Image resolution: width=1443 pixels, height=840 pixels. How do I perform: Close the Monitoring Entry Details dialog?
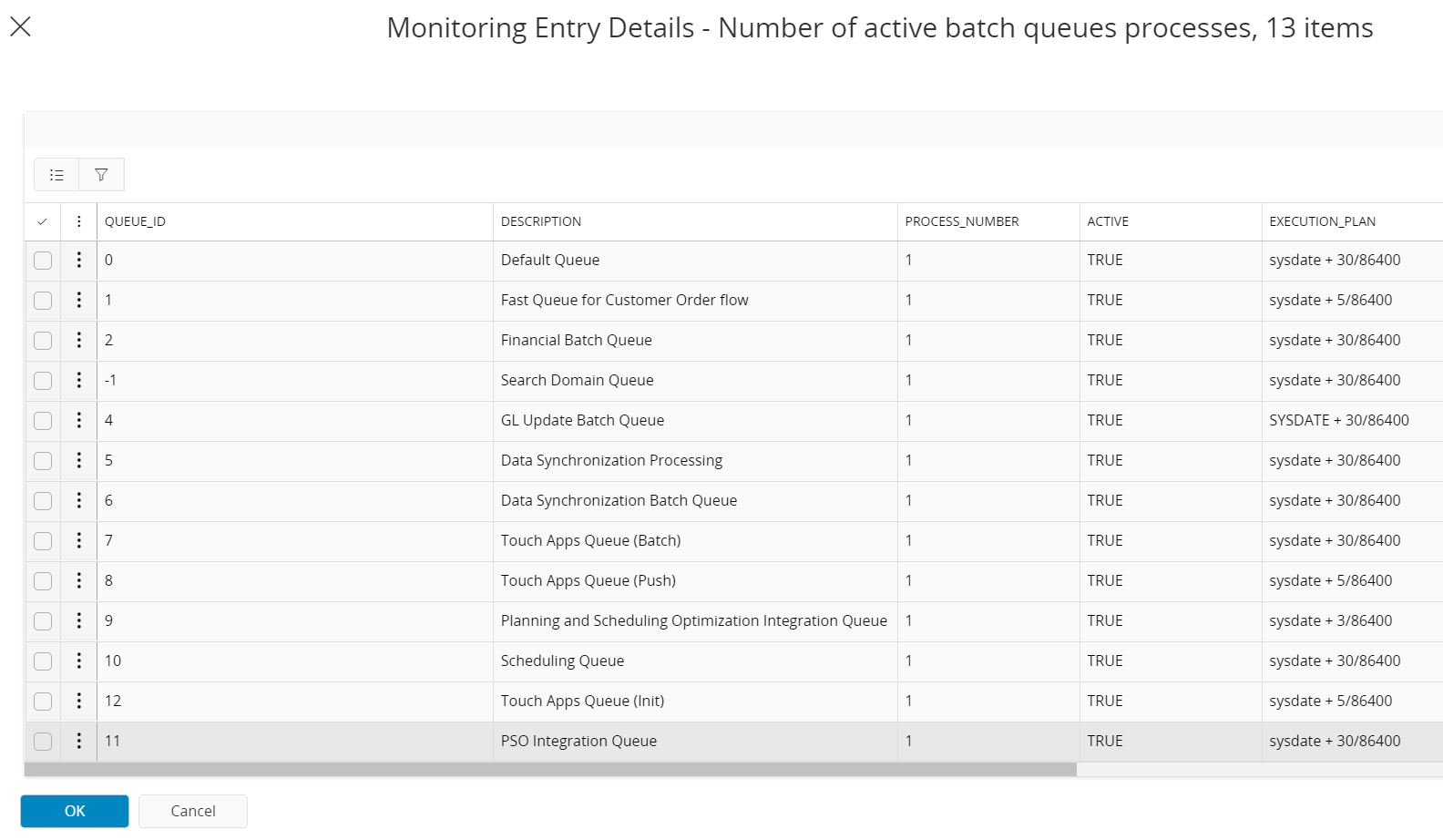[x=20, y=26]
